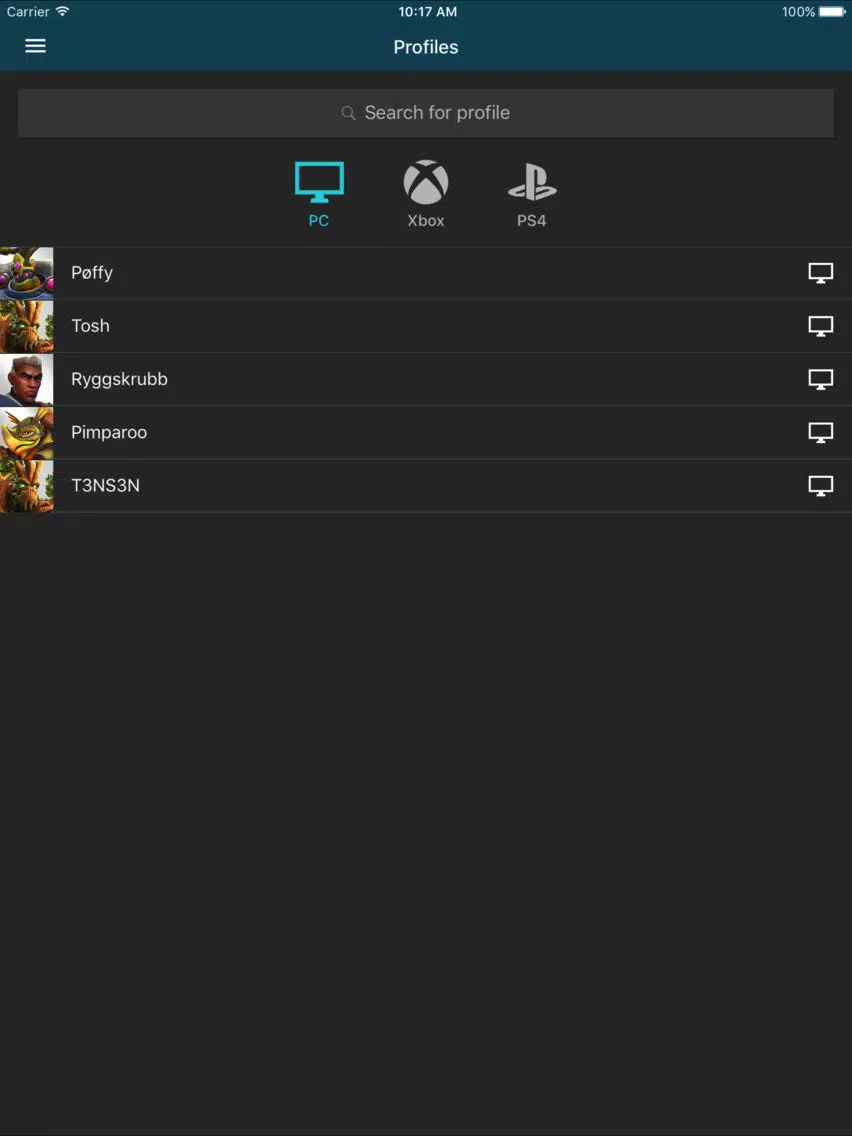Screen dimensions: 852x1136
Task: Click the PC label under platforms
Action: (x=319, y=221)
